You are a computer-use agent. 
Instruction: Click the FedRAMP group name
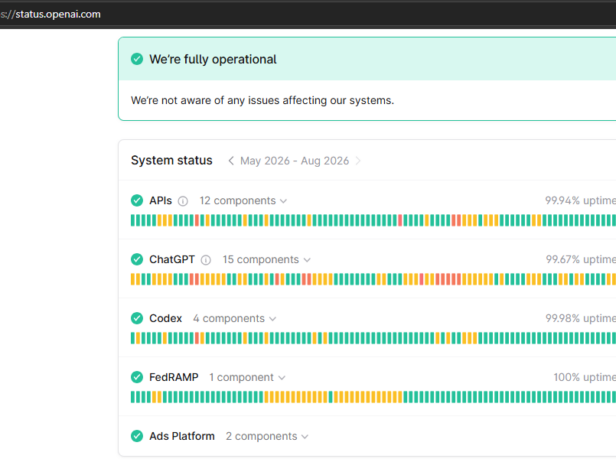174,377
